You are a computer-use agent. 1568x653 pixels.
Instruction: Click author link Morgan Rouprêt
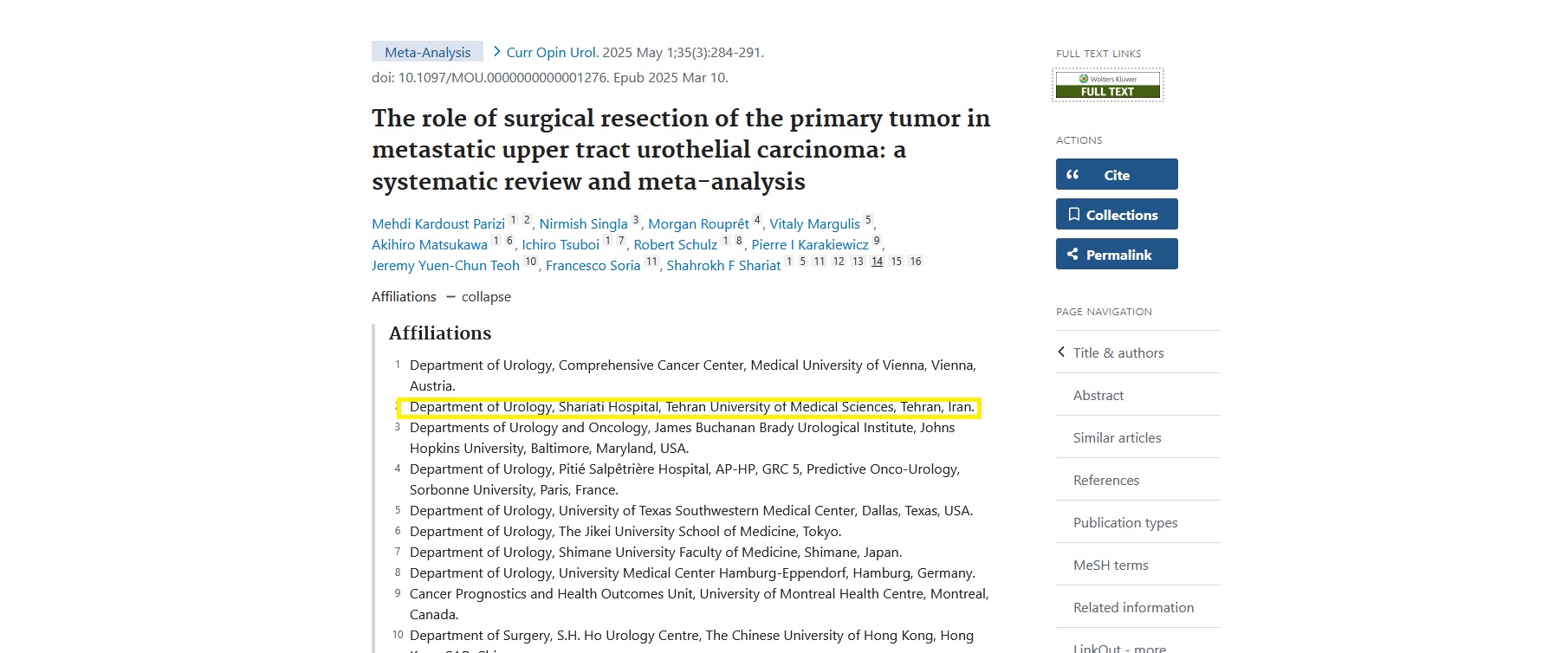(x=698, y=224)
